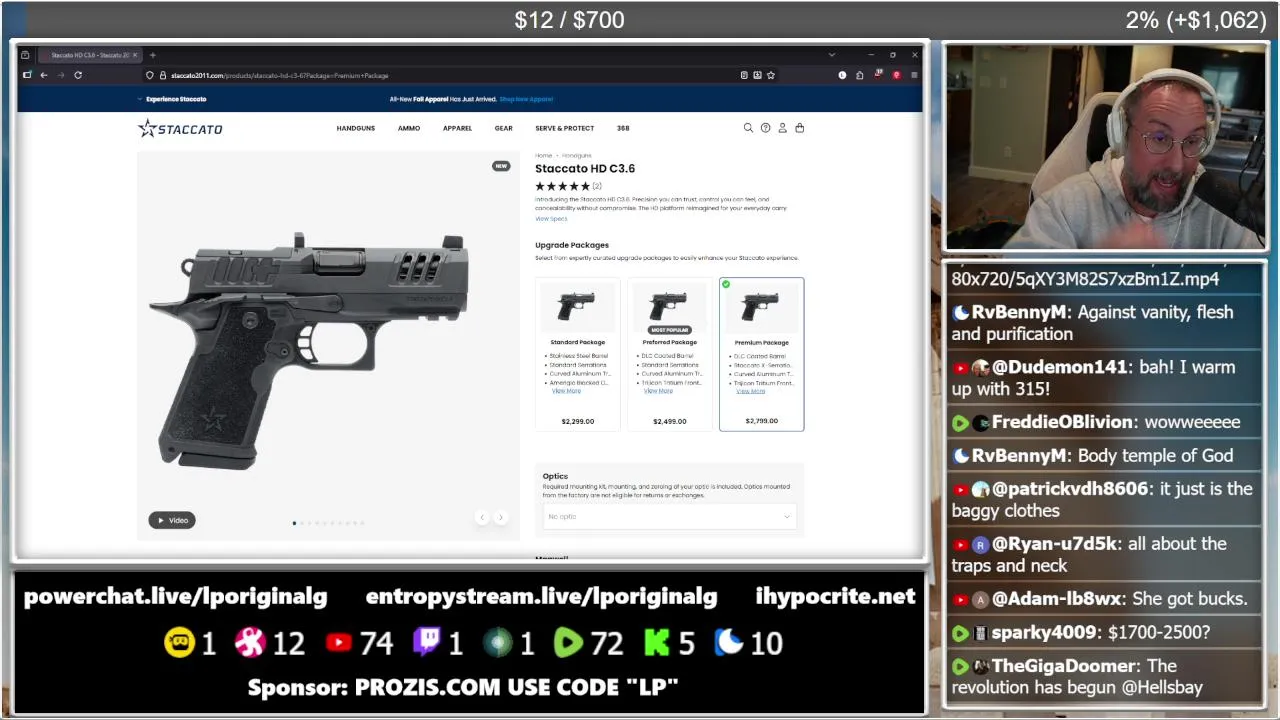The image size is (1280, 720).
Task: Click the $2,299.00 price text
Action: [578, 421]
